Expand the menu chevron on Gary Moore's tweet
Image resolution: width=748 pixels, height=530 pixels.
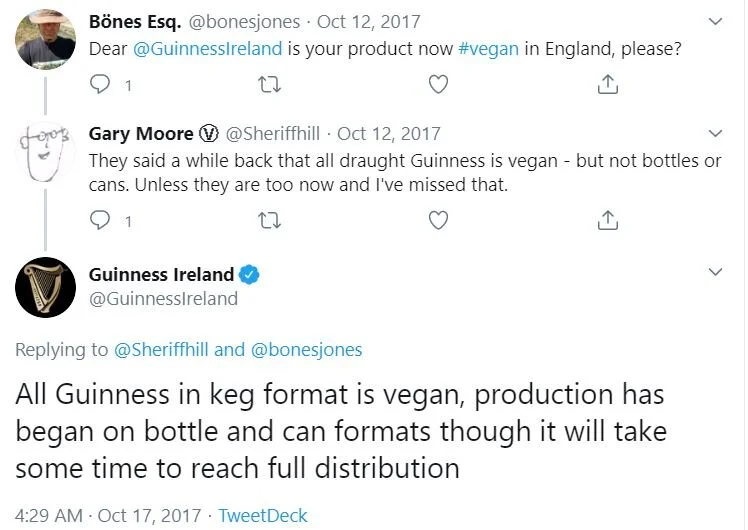(x=716, y=133)
